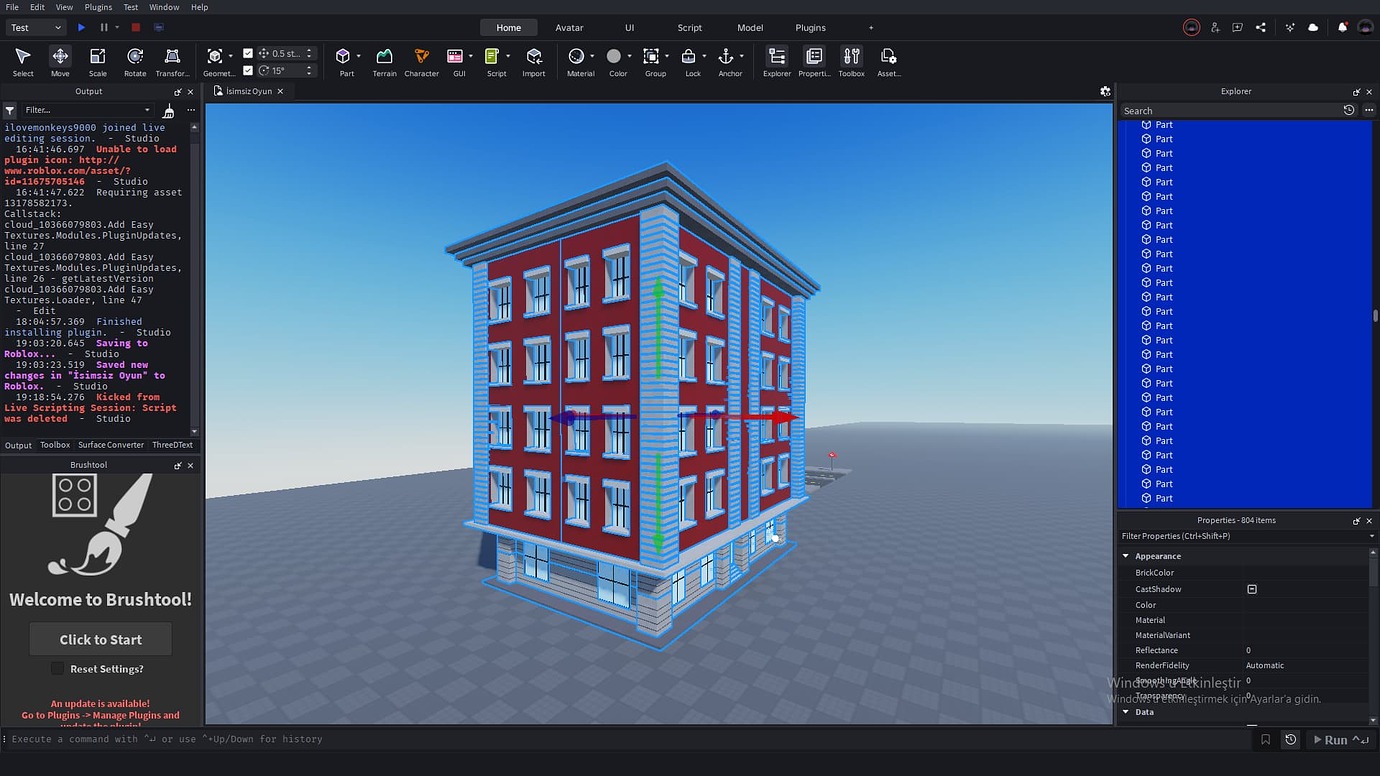Open the File menu

point(12,7)
